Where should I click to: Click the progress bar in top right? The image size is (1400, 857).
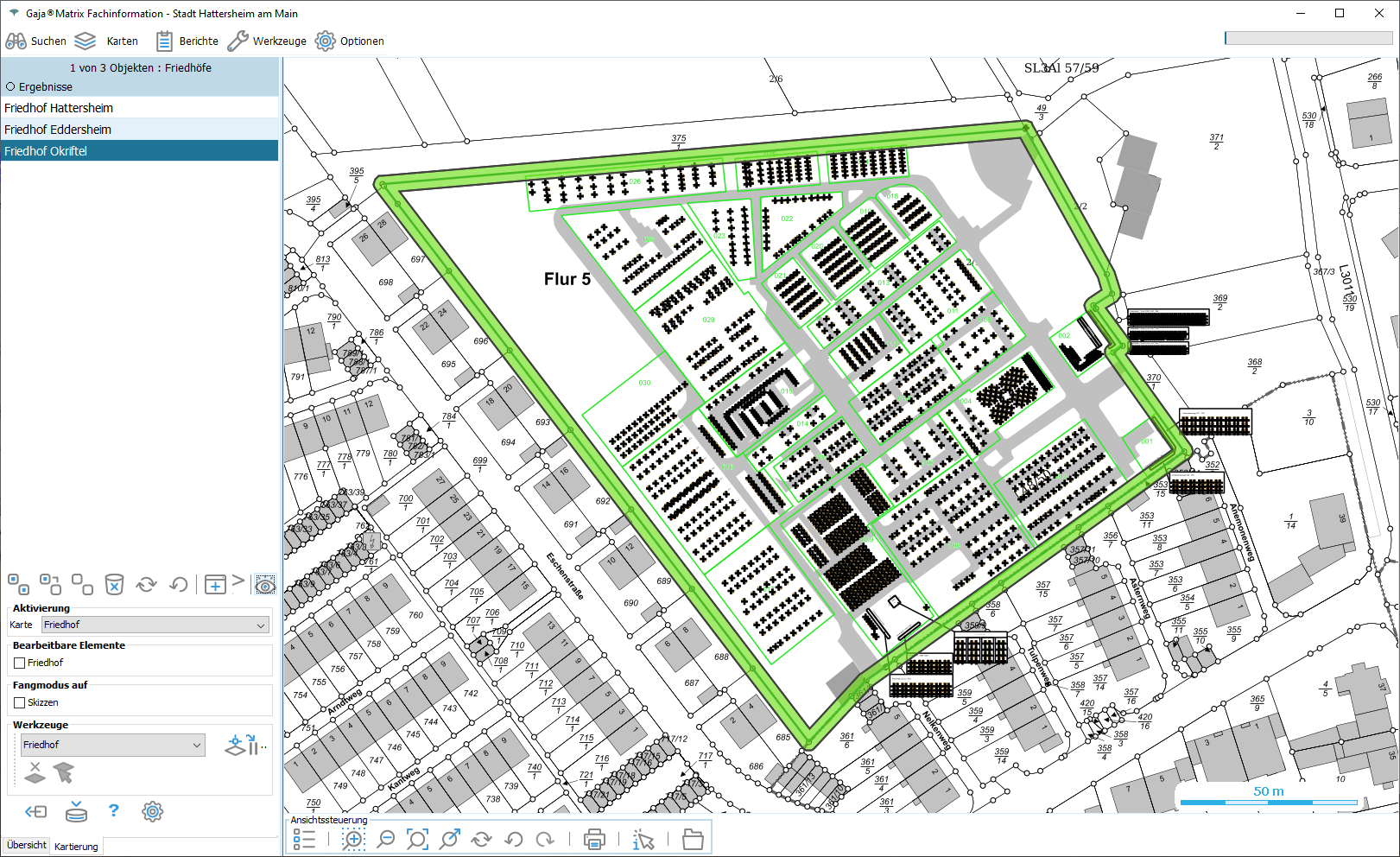[x=1308, y=38]
